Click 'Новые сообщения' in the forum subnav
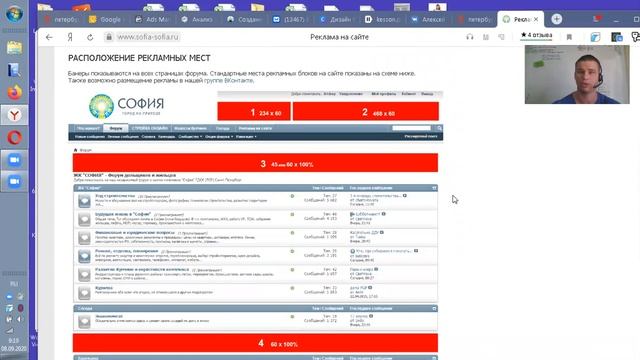This screenshot has height=360, width=640. coord(90,137)
